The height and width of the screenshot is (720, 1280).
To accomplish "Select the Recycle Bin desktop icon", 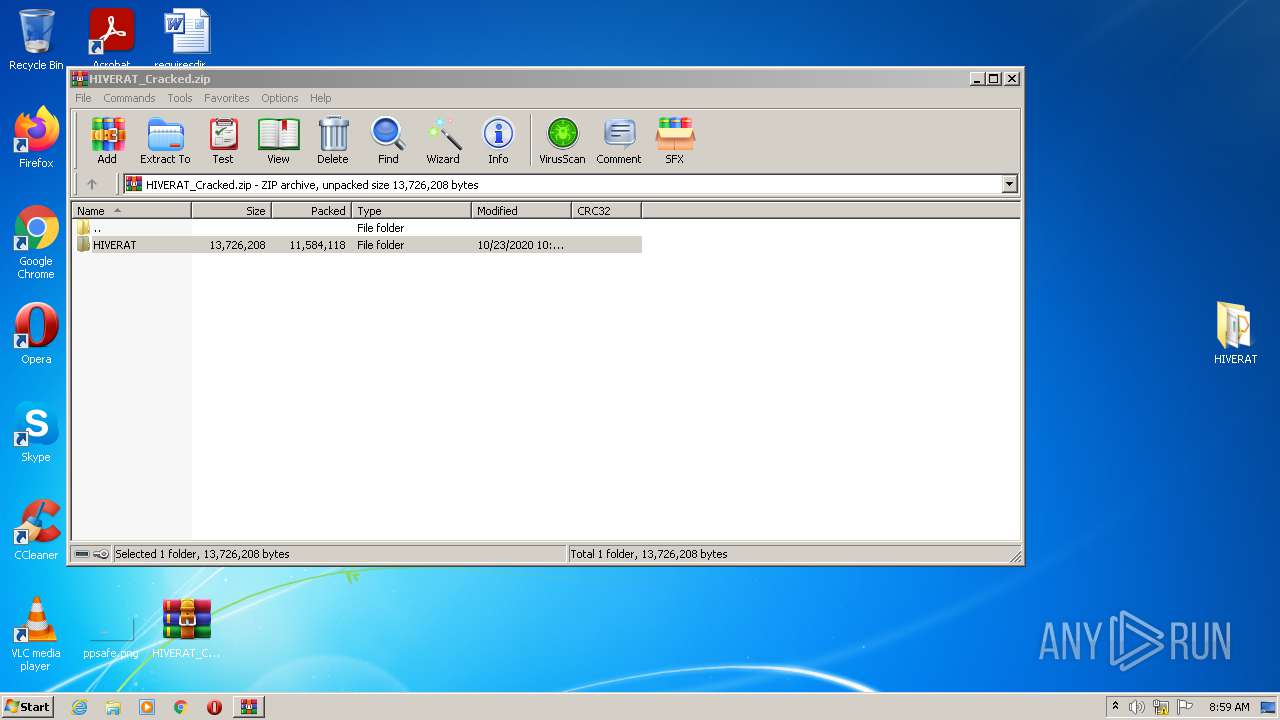I will point(36,40).
